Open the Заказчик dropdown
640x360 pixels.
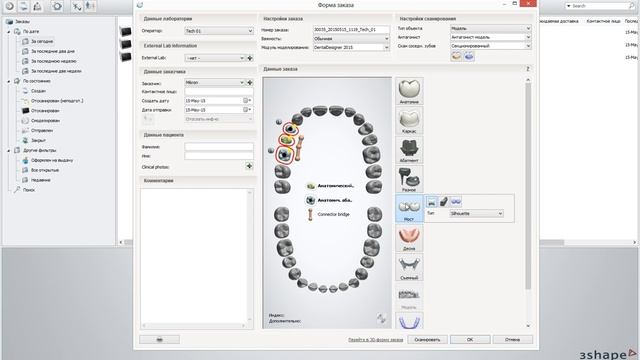point(215,82)
